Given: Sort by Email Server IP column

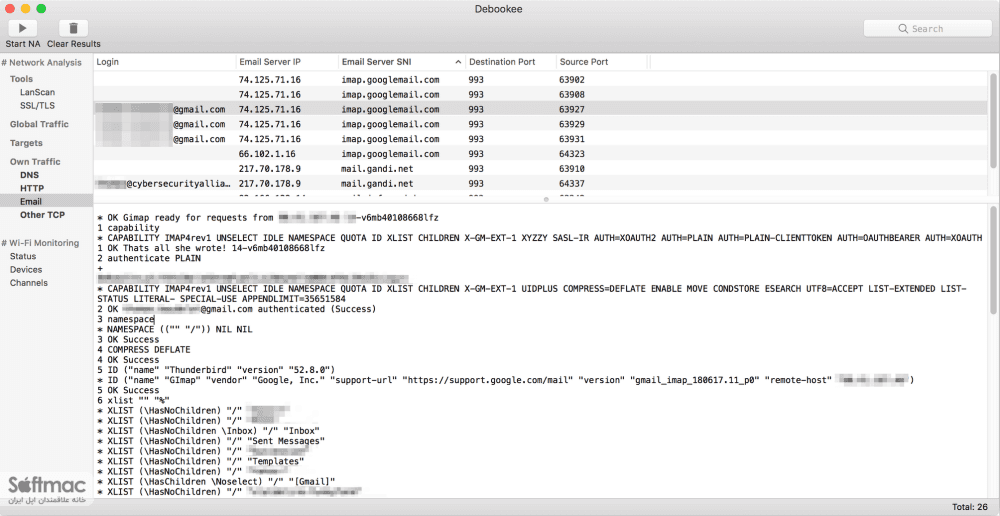Looking at the screenshot, I should (287, 62).
